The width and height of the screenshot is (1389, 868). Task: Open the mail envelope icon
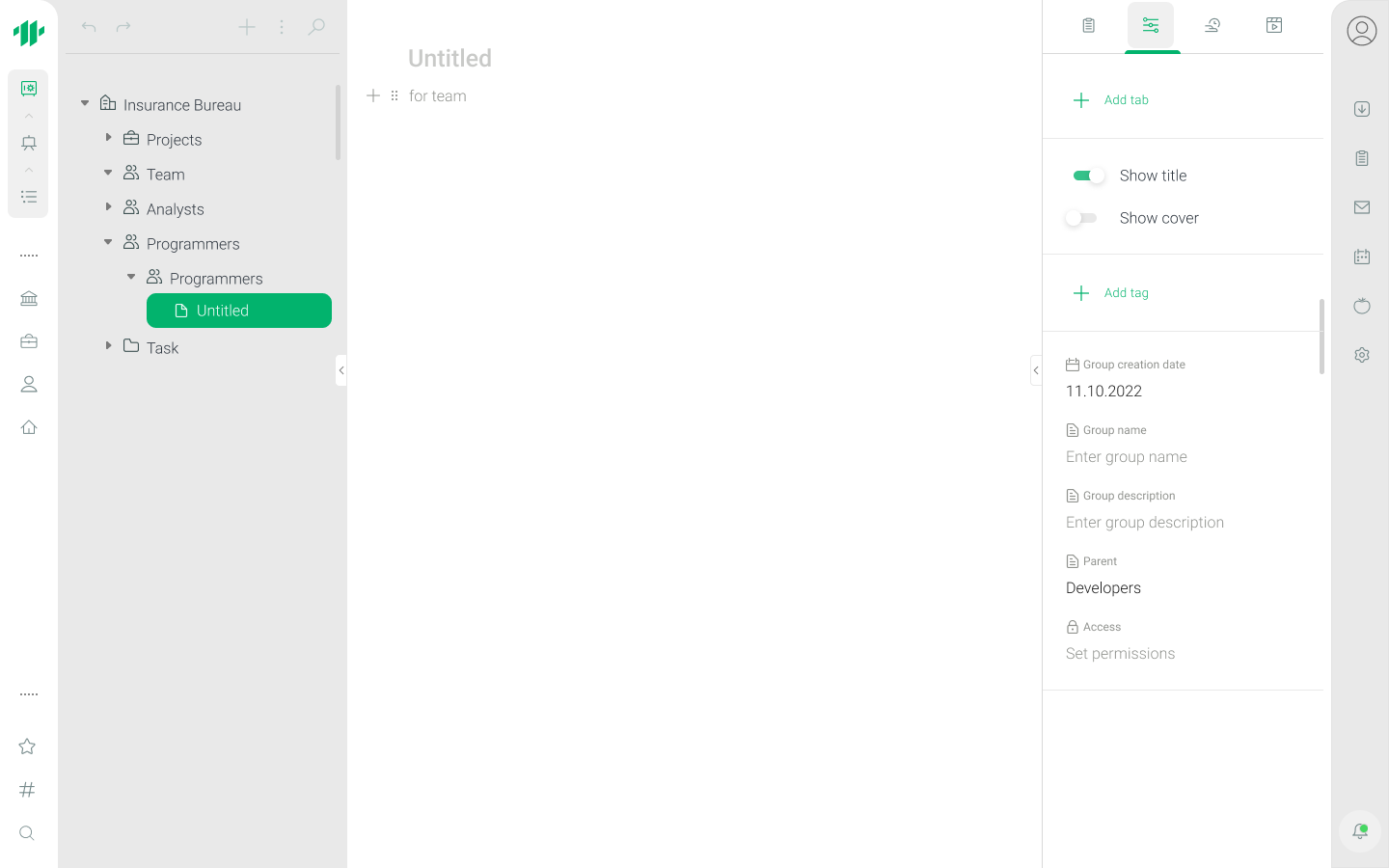click(1361, 207)
